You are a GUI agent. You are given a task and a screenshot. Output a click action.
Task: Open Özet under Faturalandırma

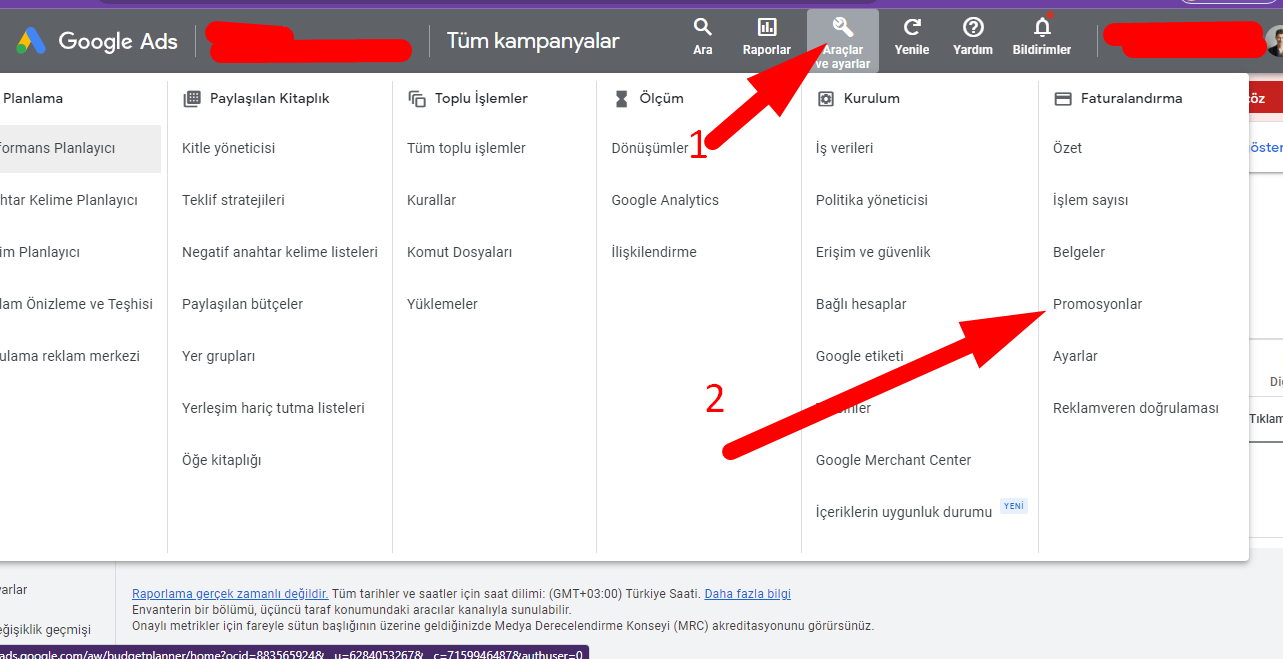(x=1067, y=148)
